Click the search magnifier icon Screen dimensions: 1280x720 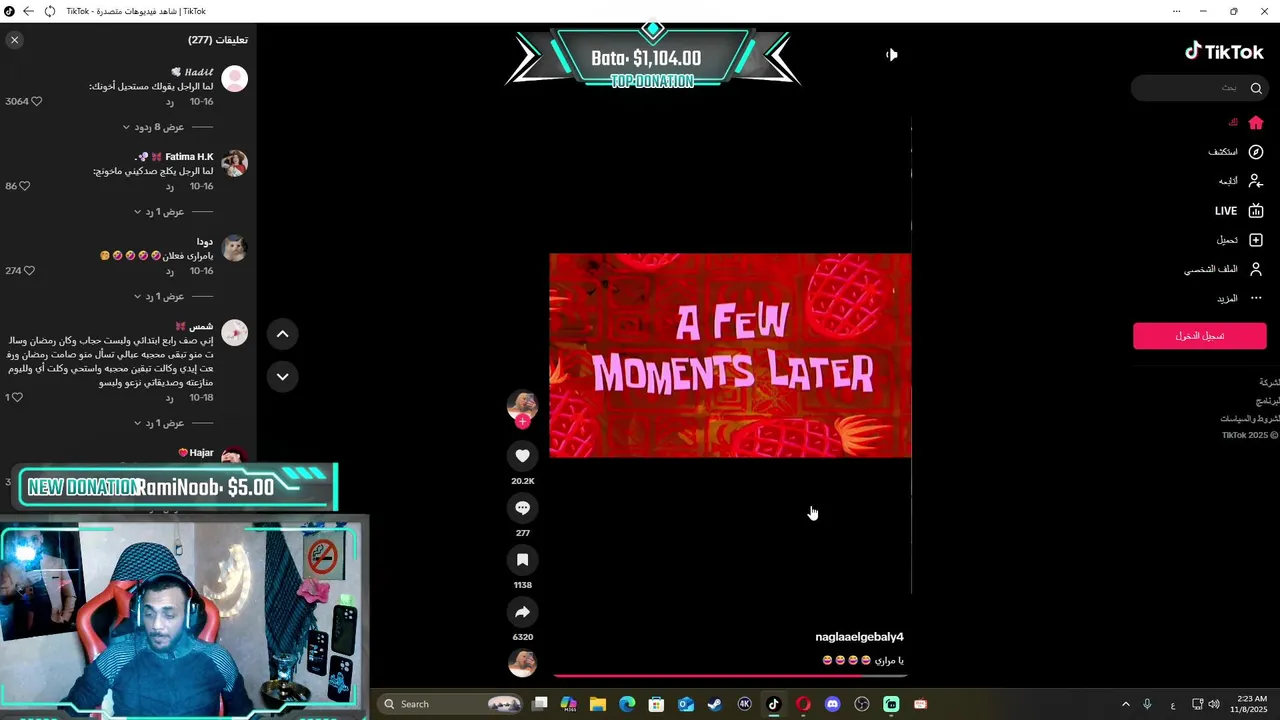click(1256, 88)
